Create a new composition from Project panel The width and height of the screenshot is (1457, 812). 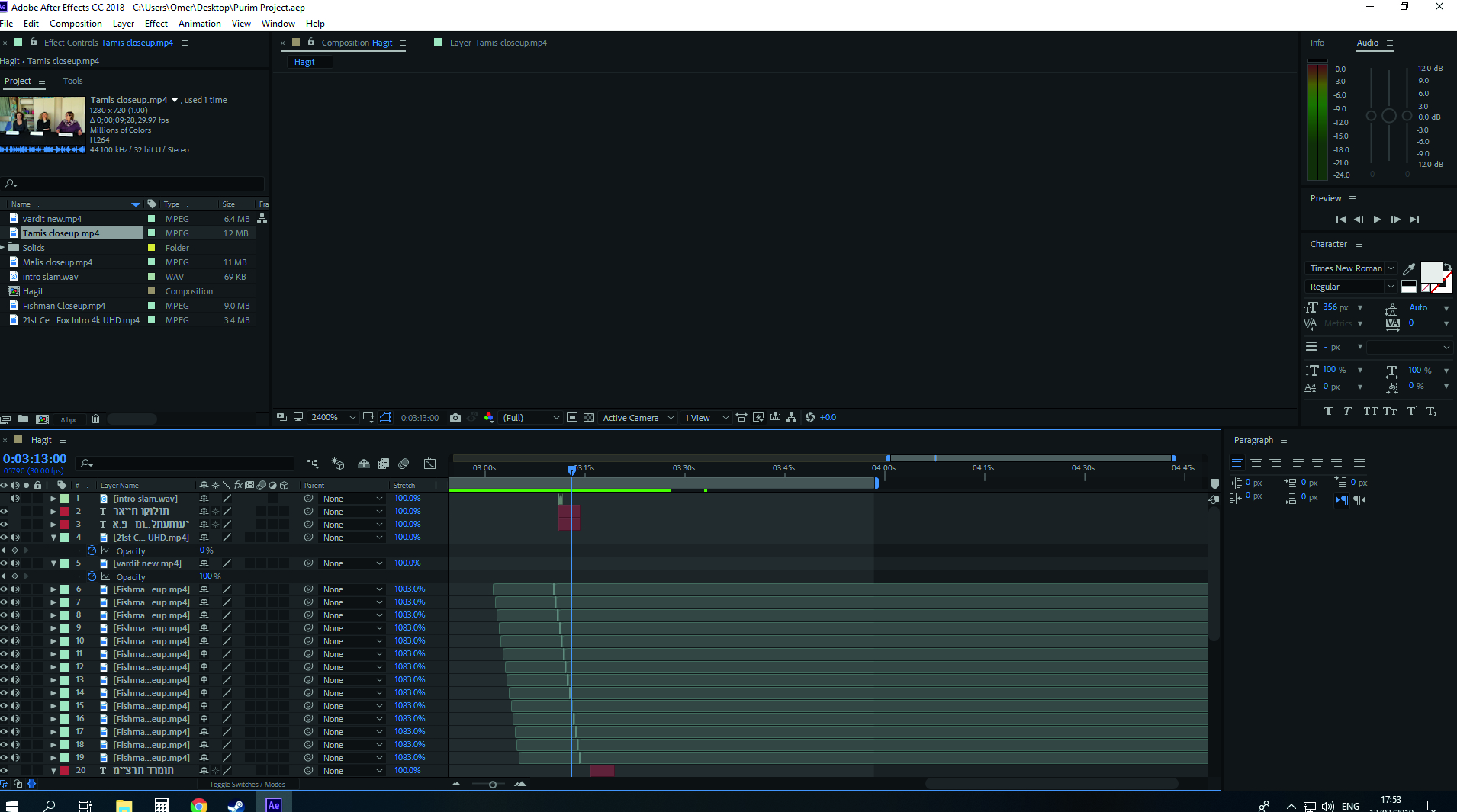43,419
